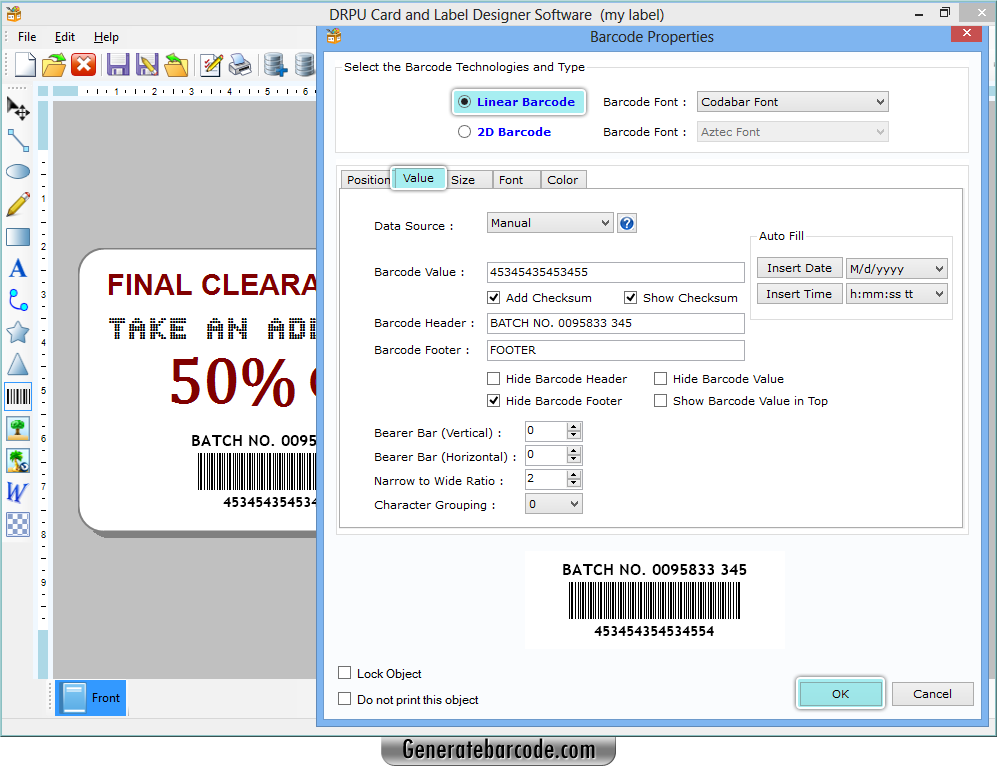
Task: Select the Text tool letter A
Action: coord(18,268)
